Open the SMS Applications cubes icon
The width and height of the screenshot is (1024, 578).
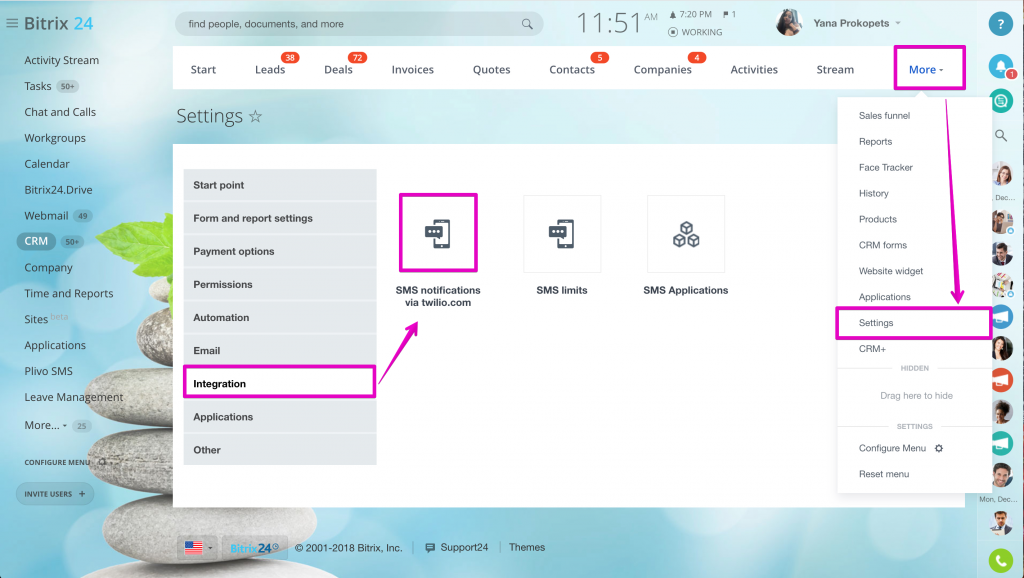tap(686, 234)
